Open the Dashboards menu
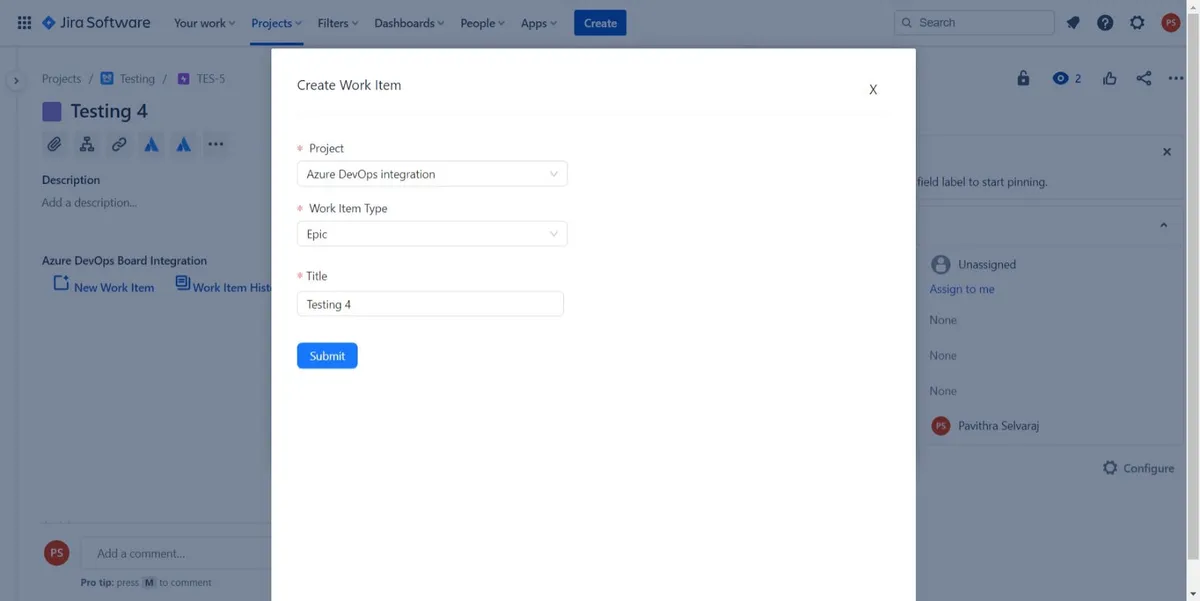 409,22
